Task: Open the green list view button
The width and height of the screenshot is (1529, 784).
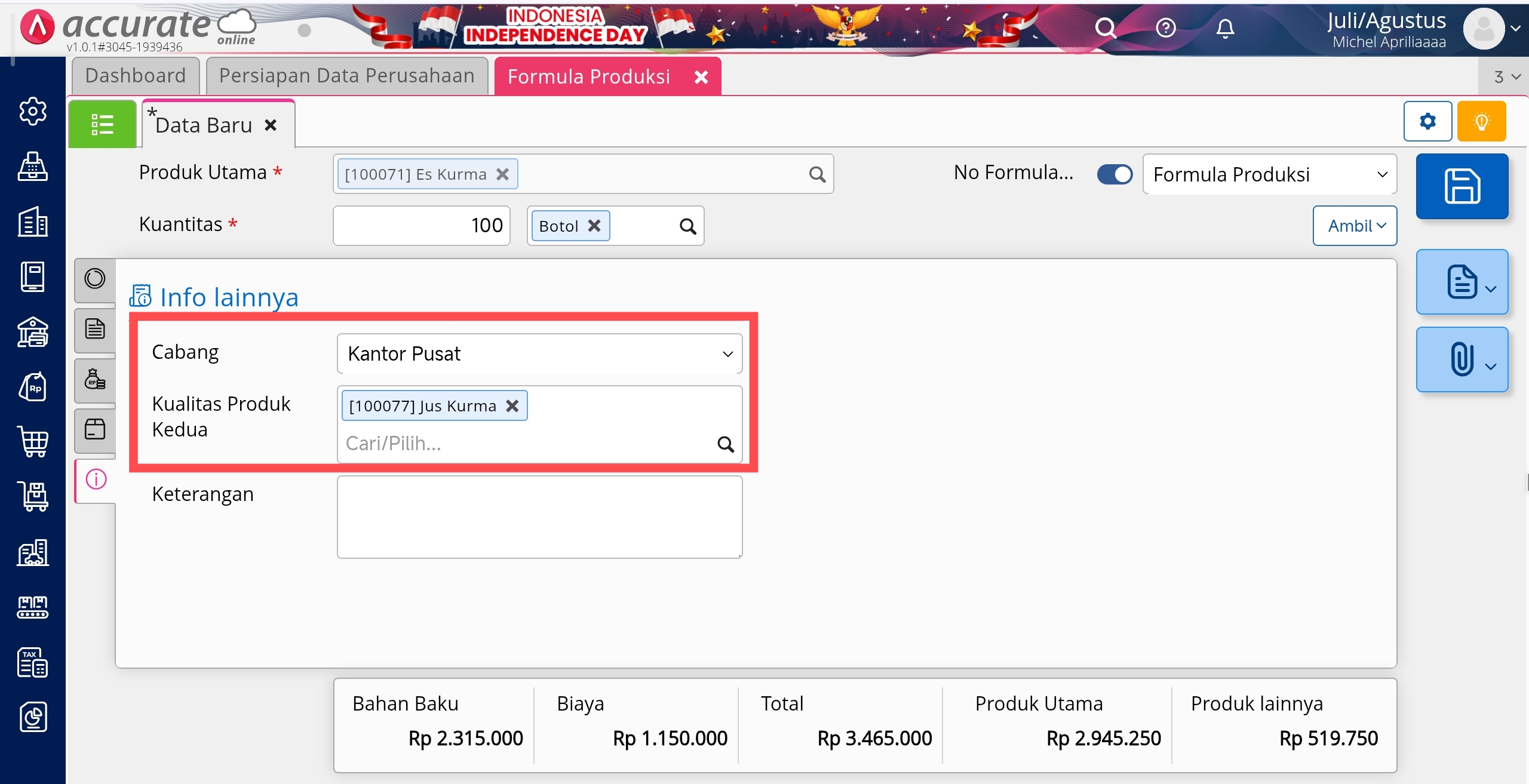Action: (x=102, y=124)
